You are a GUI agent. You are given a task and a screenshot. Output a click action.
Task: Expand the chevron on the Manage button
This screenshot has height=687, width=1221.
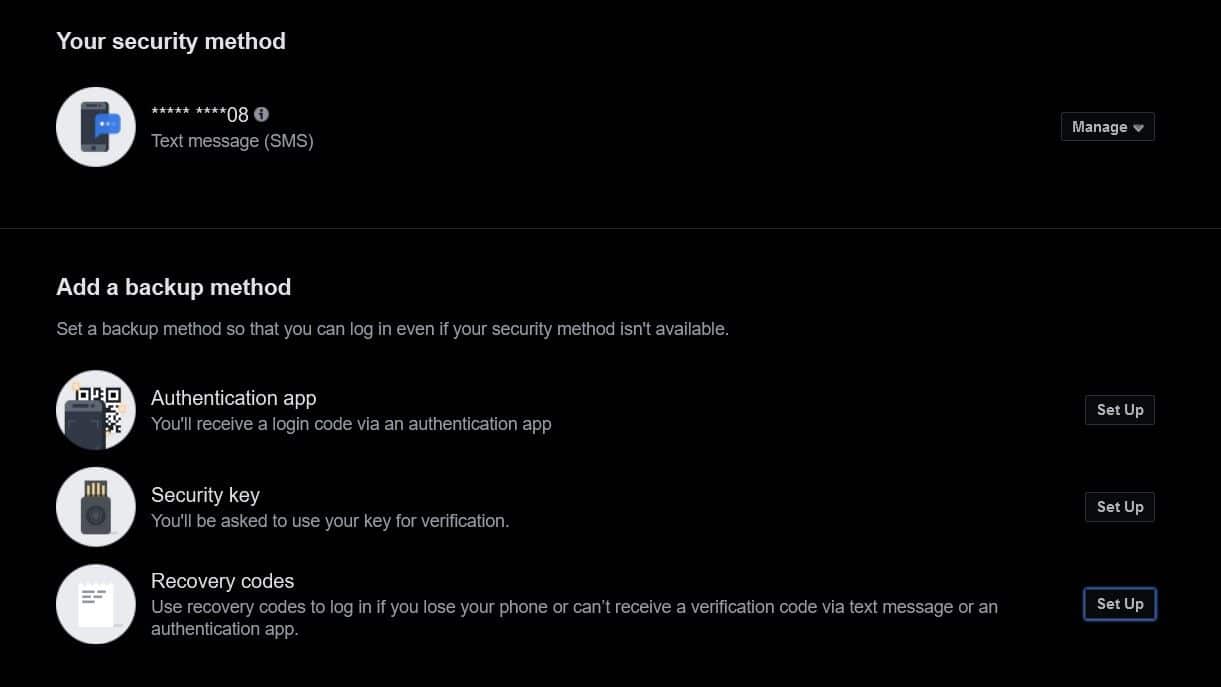[x=1138, y=127]
